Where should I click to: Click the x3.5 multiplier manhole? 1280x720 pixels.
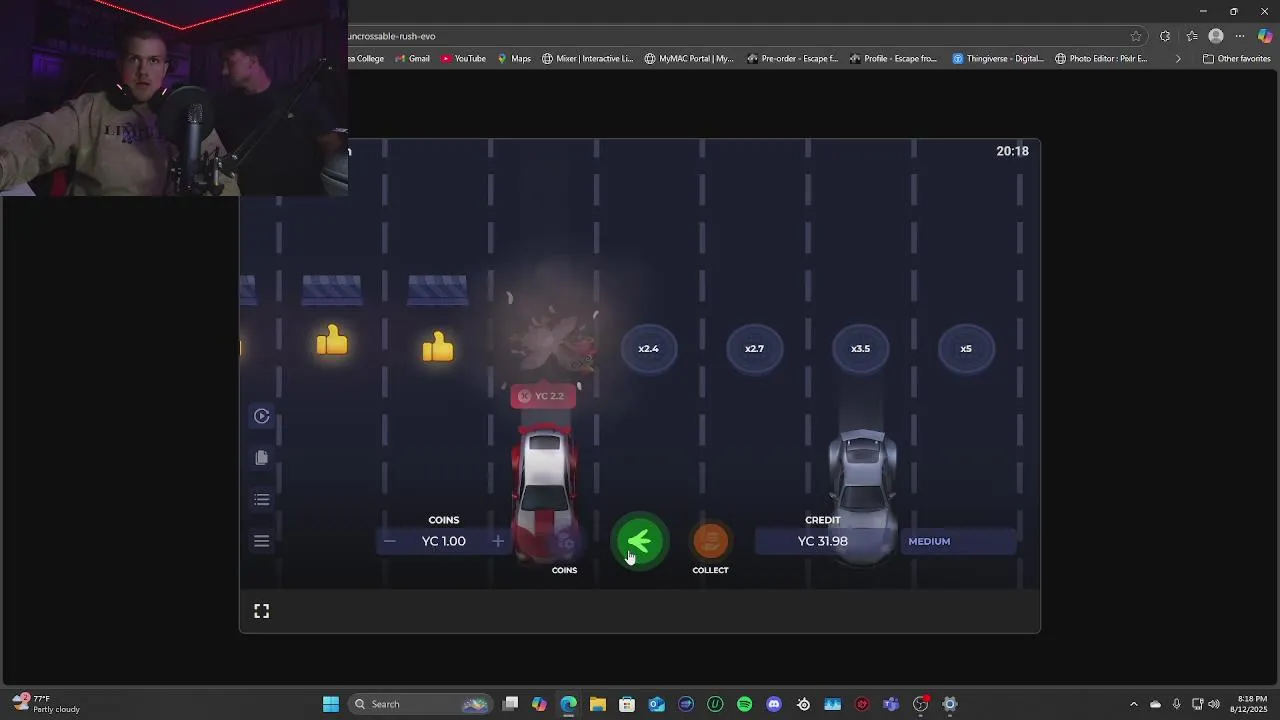(860, 349)
